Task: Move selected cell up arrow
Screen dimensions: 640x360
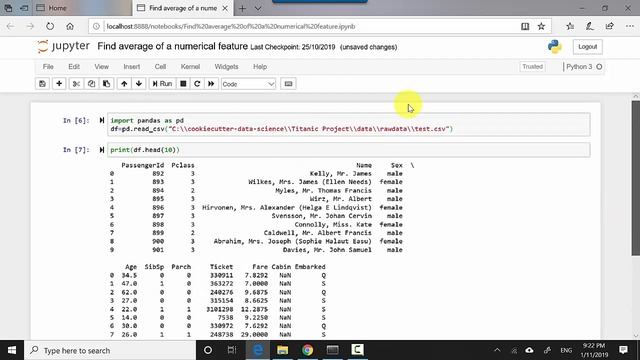Action: click(x=124, y=84)
